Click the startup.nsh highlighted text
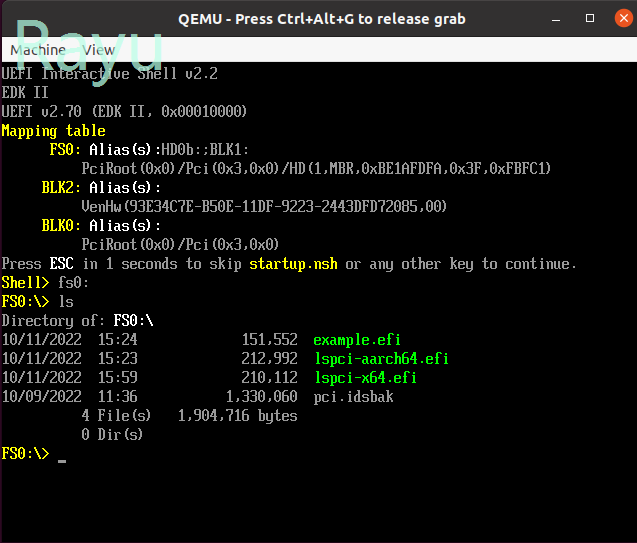The image size is (637, 543). tap(293, 264)
